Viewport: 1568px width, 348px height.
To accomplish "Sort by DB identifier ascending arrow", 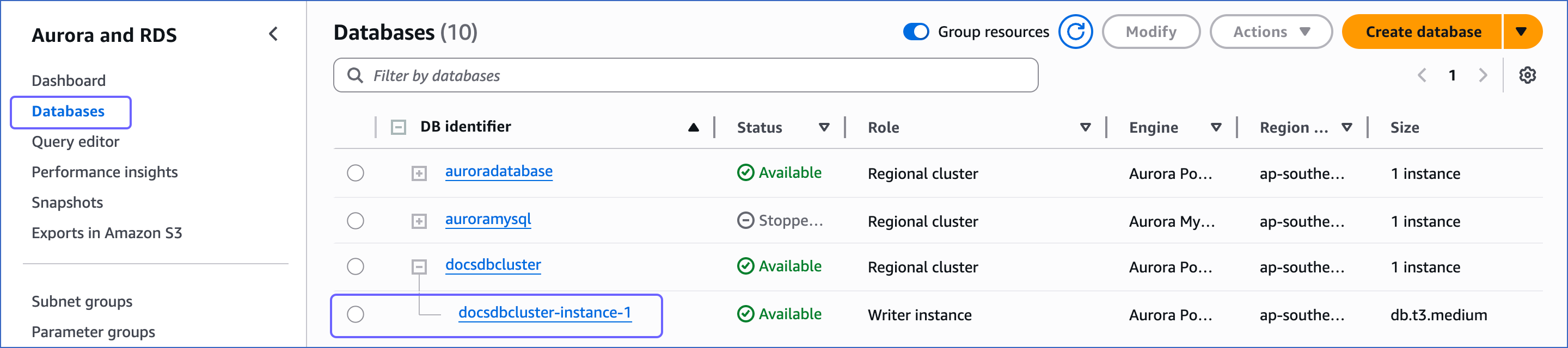I will pyautogui.click(x=693, y=127).
